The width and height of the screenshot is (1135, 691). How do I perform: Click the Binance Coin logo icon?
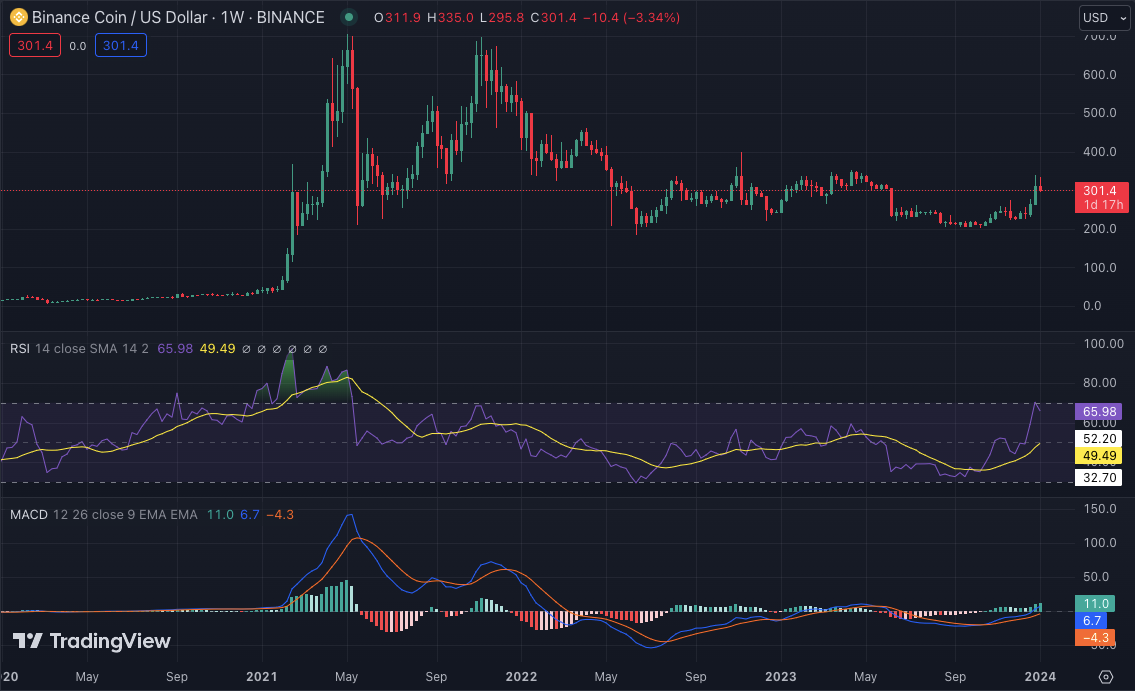point(18,17)
